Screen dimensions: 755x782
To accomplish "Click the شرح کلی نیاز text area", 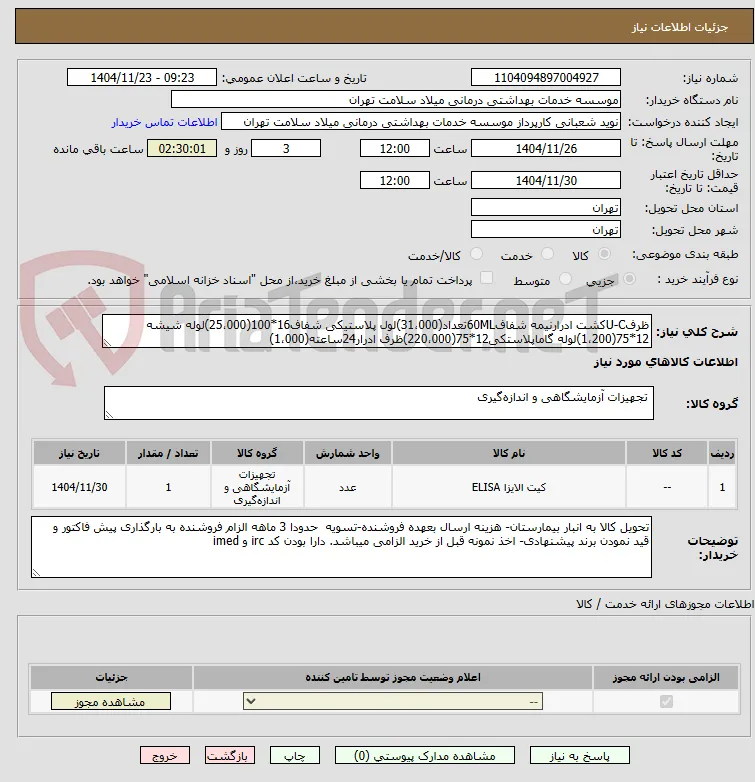I will coord(377,331).
